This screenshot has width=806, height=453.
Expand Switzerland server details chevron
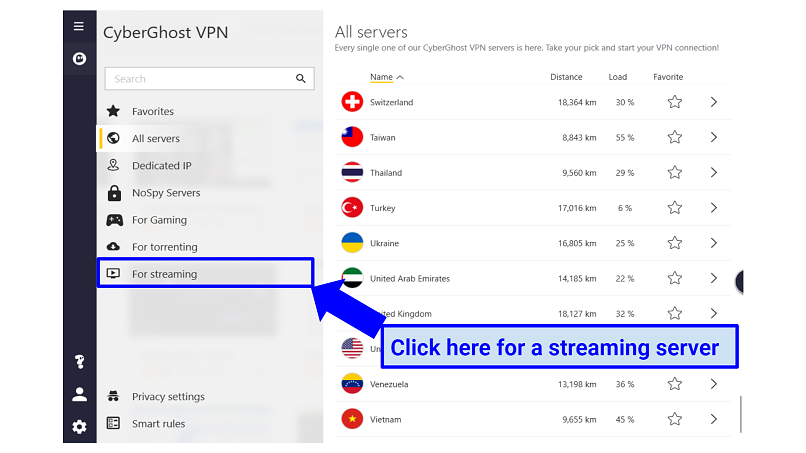[x=713, y=102]
